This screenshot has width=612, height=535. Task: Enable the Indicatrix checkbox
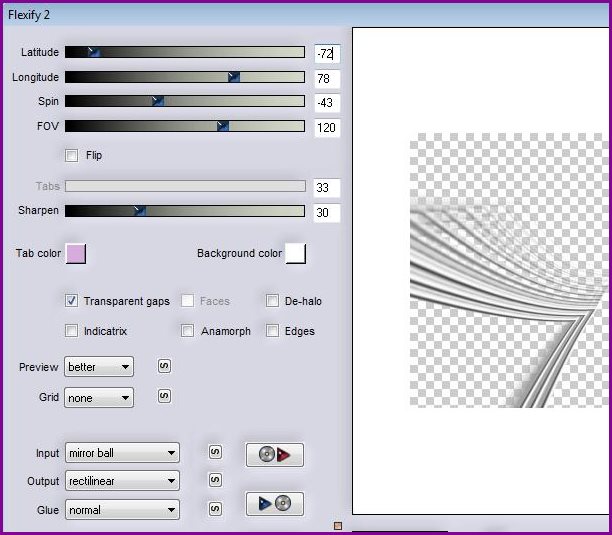[71, 331]
